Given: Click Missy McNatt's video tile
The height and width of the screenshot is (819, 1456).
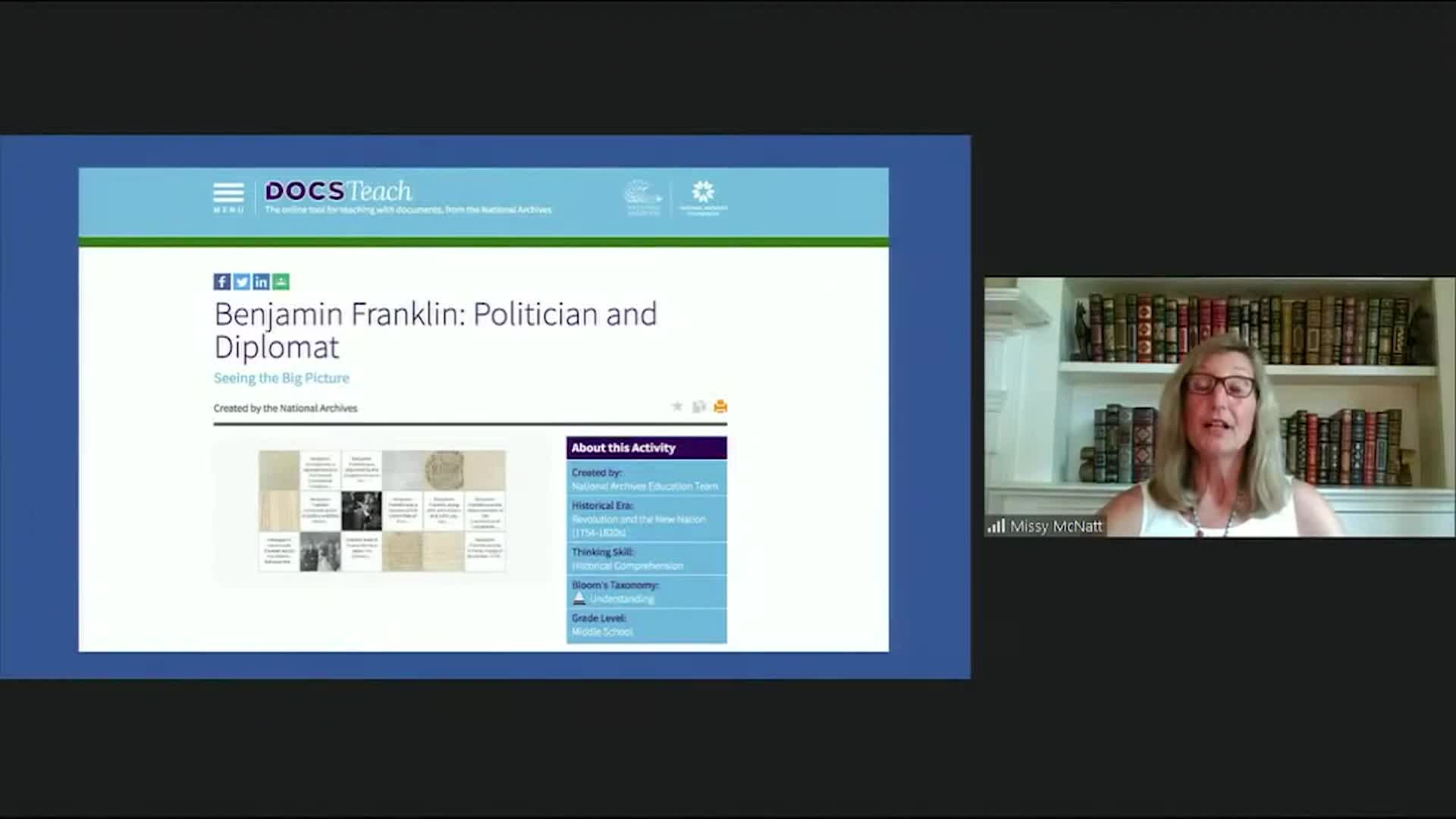Looking at the screenshot, I should pos(1219,407).
